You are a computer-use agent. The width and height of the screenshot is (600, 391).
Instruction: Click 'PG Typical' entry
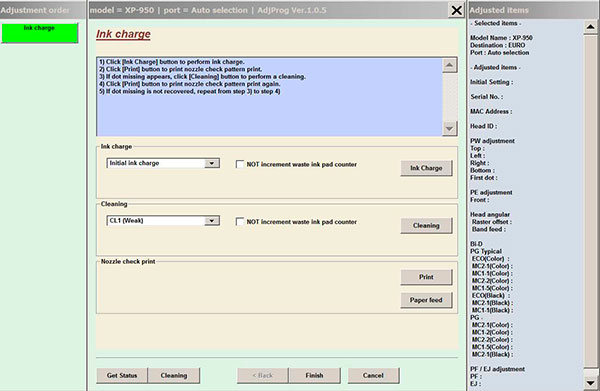point(486,251)
